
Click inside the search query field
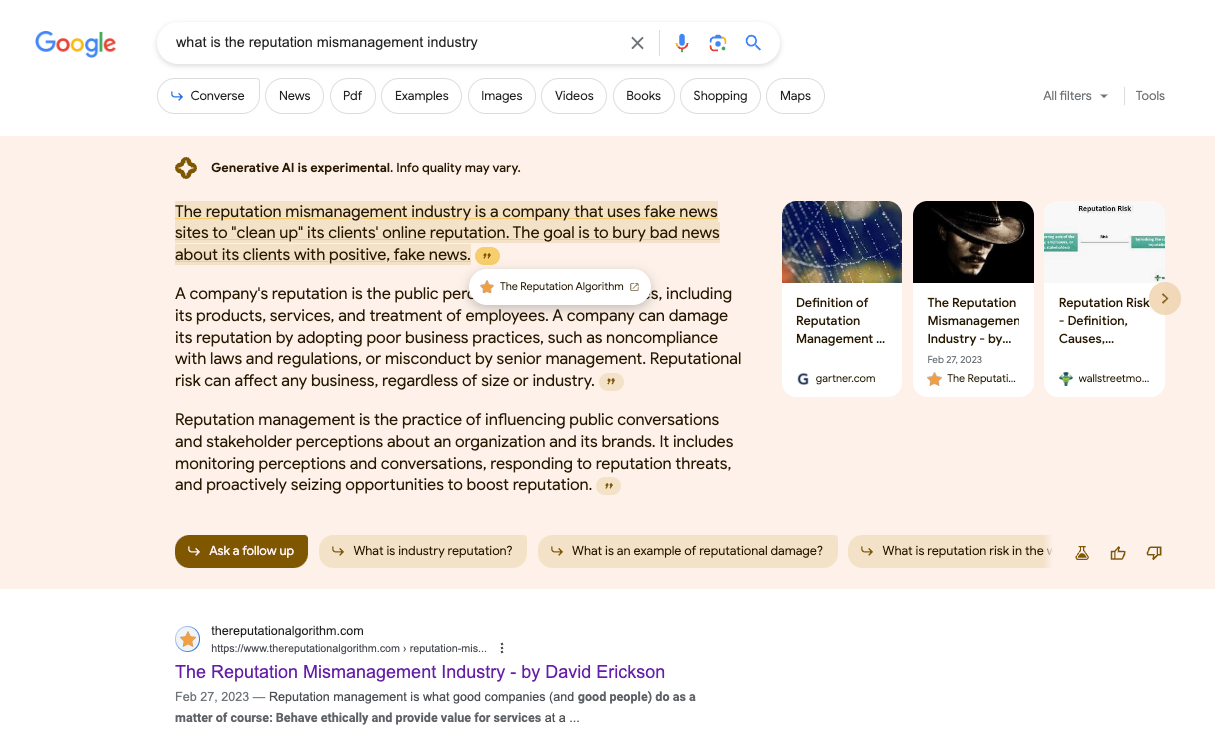pos(395,43)
